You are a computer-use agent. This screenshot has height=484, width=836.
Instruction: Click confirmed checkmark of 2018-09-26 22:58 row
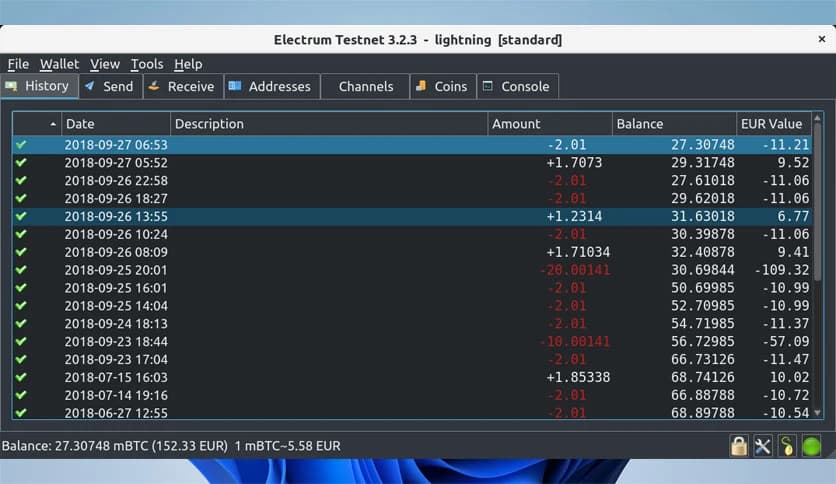pyautogui.click(x=21, y=180)
